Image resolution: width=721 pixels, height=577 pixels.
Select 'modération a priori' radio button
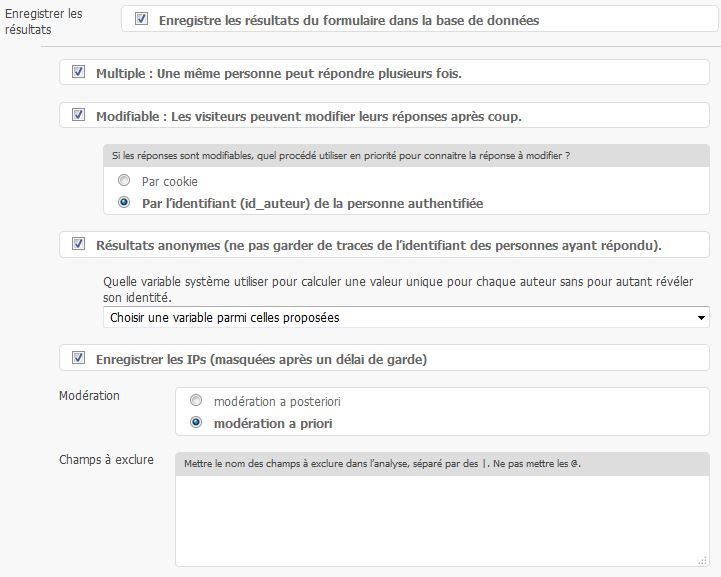coord(196,423)
